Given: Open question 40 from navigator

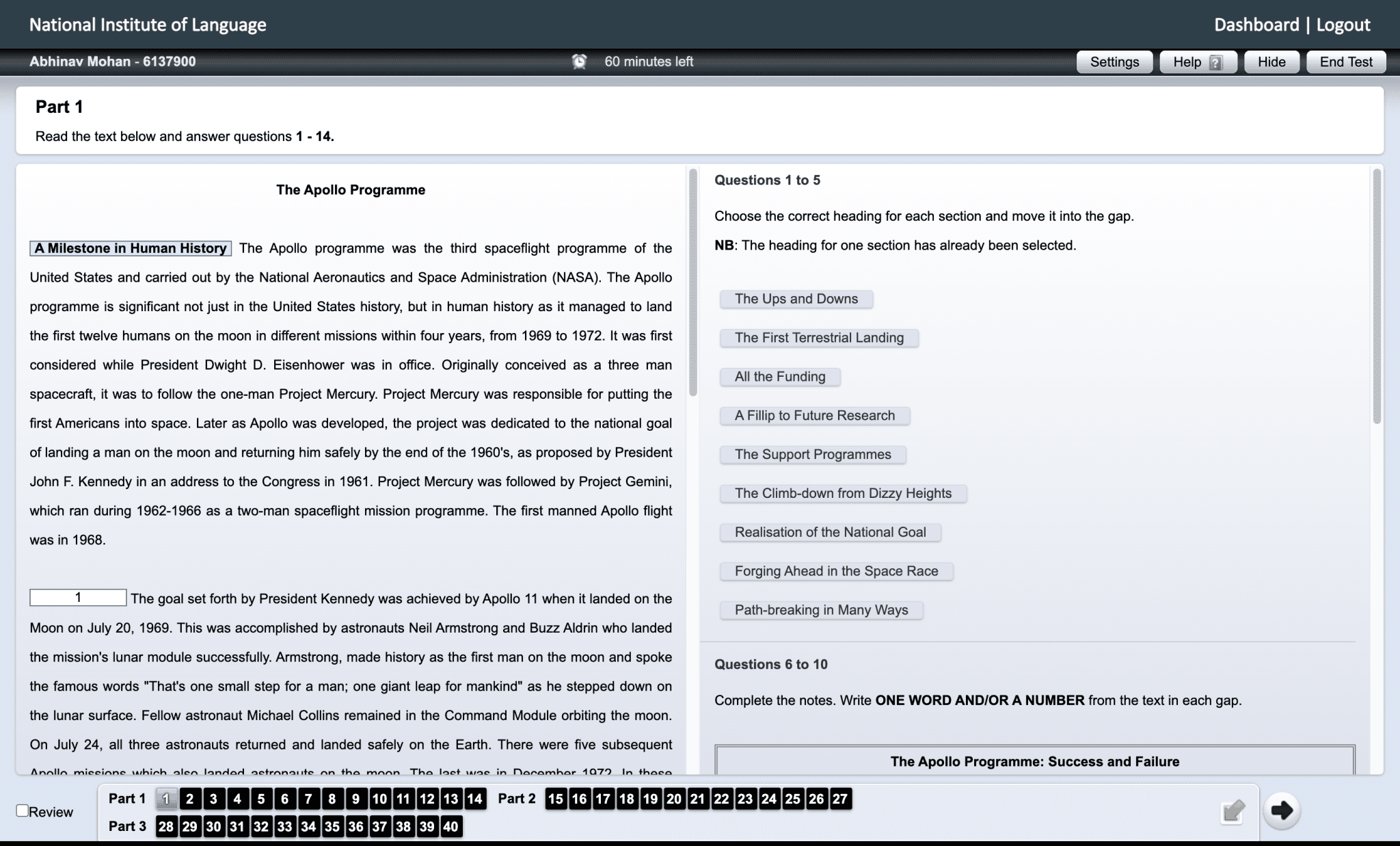Looking at the screenshot, I should coord(450,826).
